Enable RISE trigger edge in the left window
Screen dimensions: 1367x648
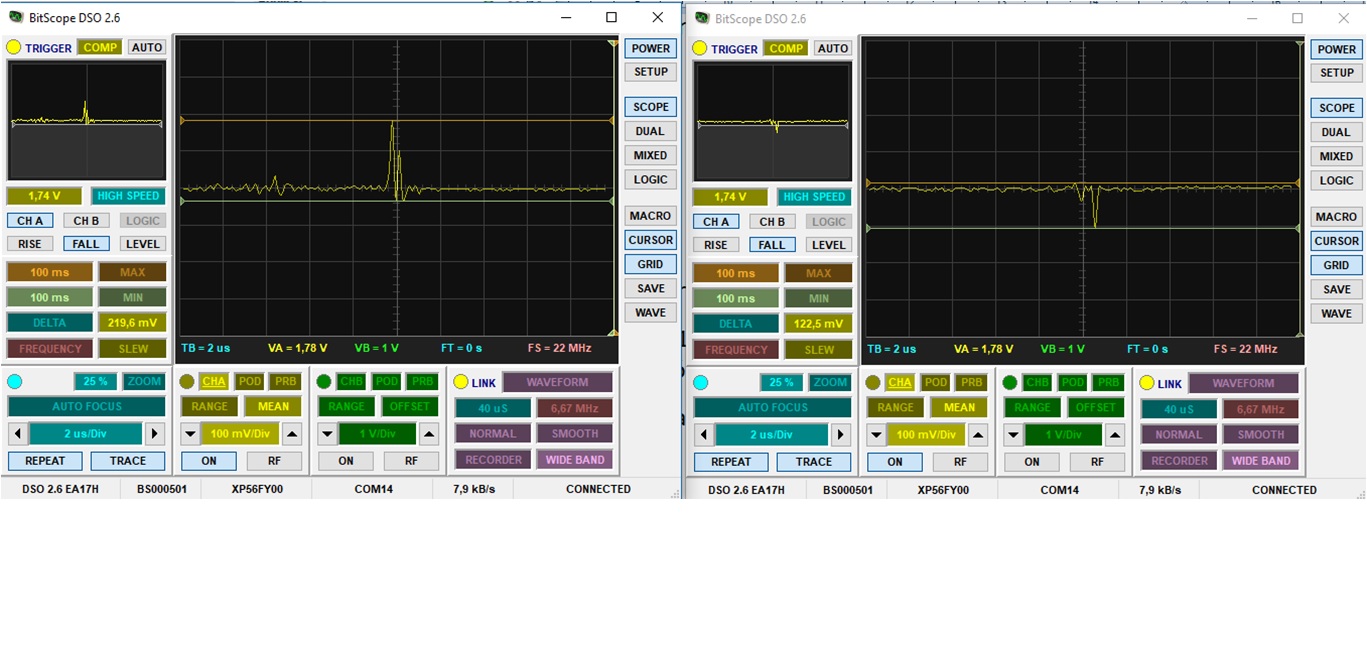click(x=30, y=244)
